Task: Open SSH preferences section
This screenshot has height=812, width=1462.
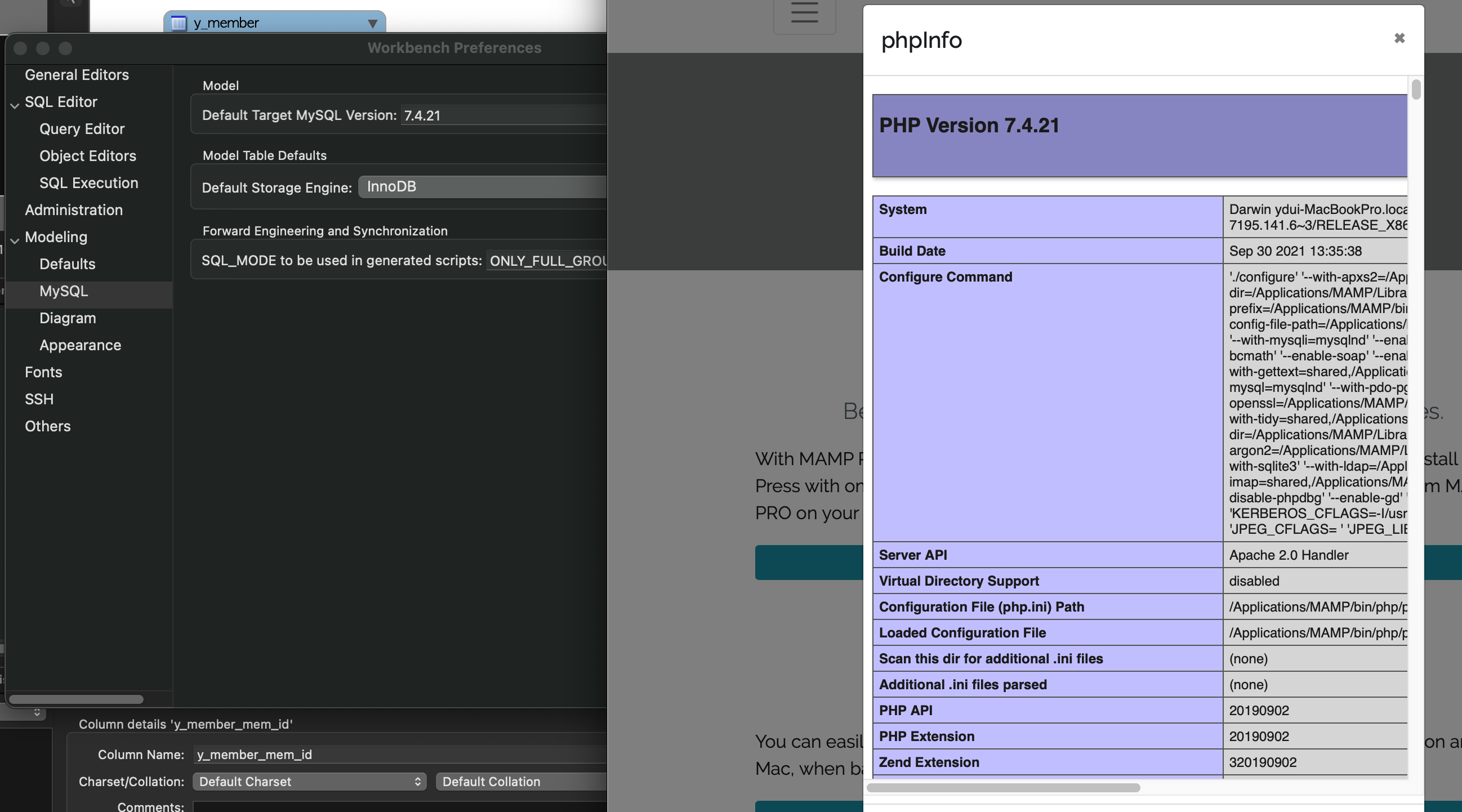Action: pyautogui.click(x=39, y=399)
